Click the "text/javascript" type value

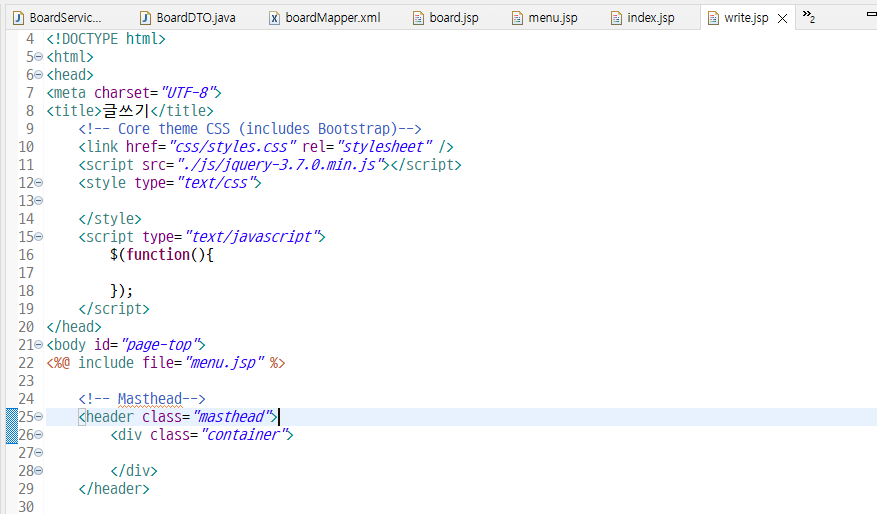(x=251, y=237)
